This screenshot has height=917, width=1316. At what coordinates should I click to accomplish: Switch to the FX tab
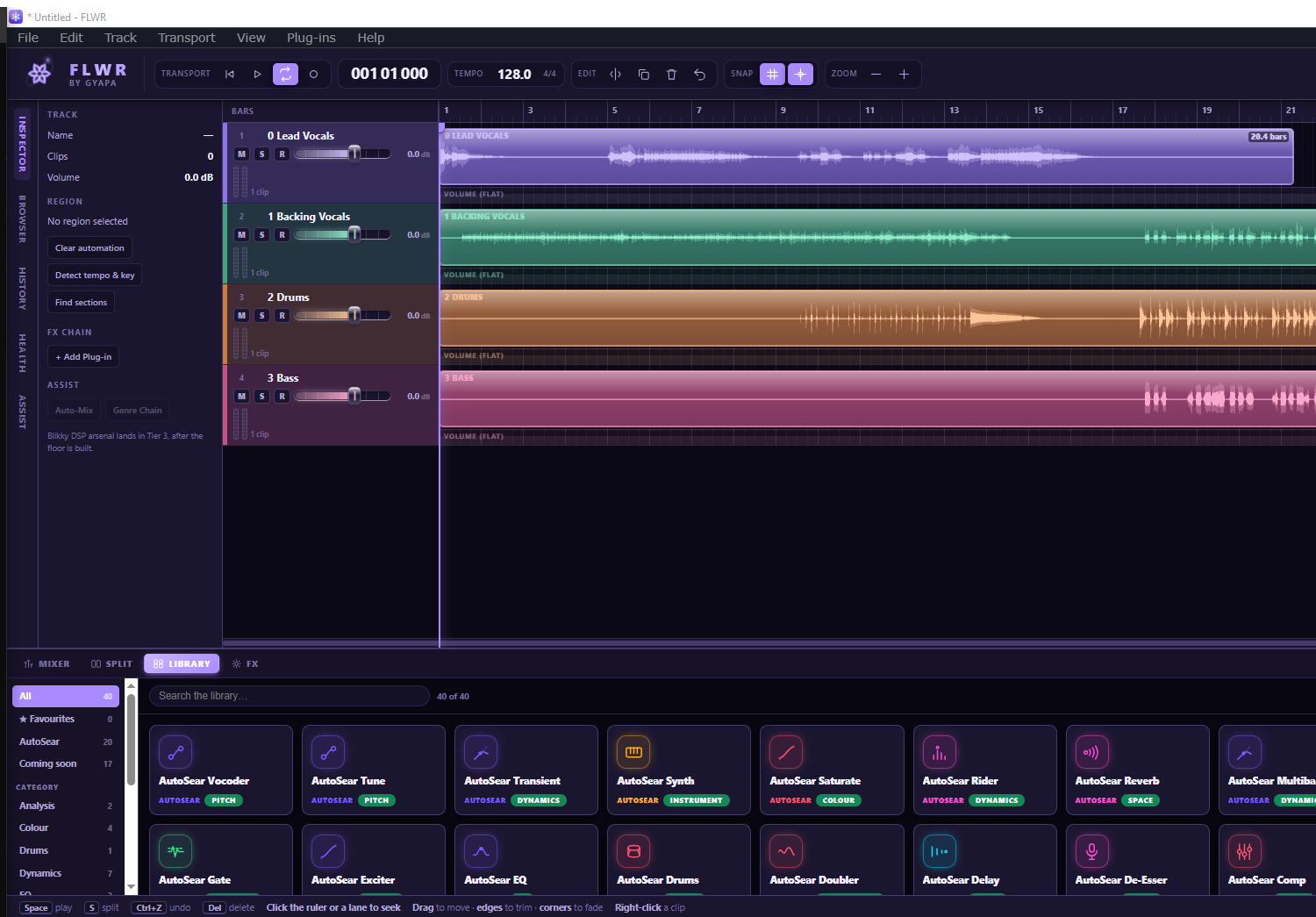(x=245, y=664)
